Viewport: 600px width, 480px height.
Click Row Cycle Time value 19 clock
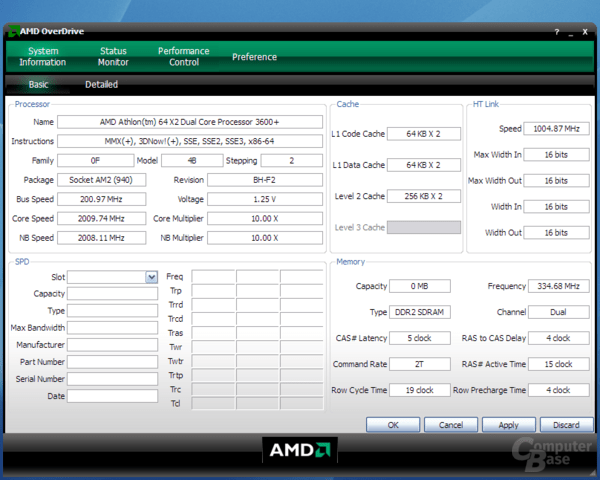(x=420, y=390)
